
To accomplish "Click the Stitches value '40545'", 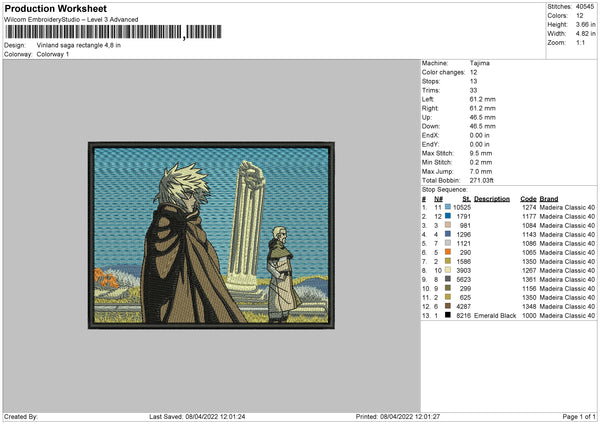I will pyautogui.click(x=585, y=7).
